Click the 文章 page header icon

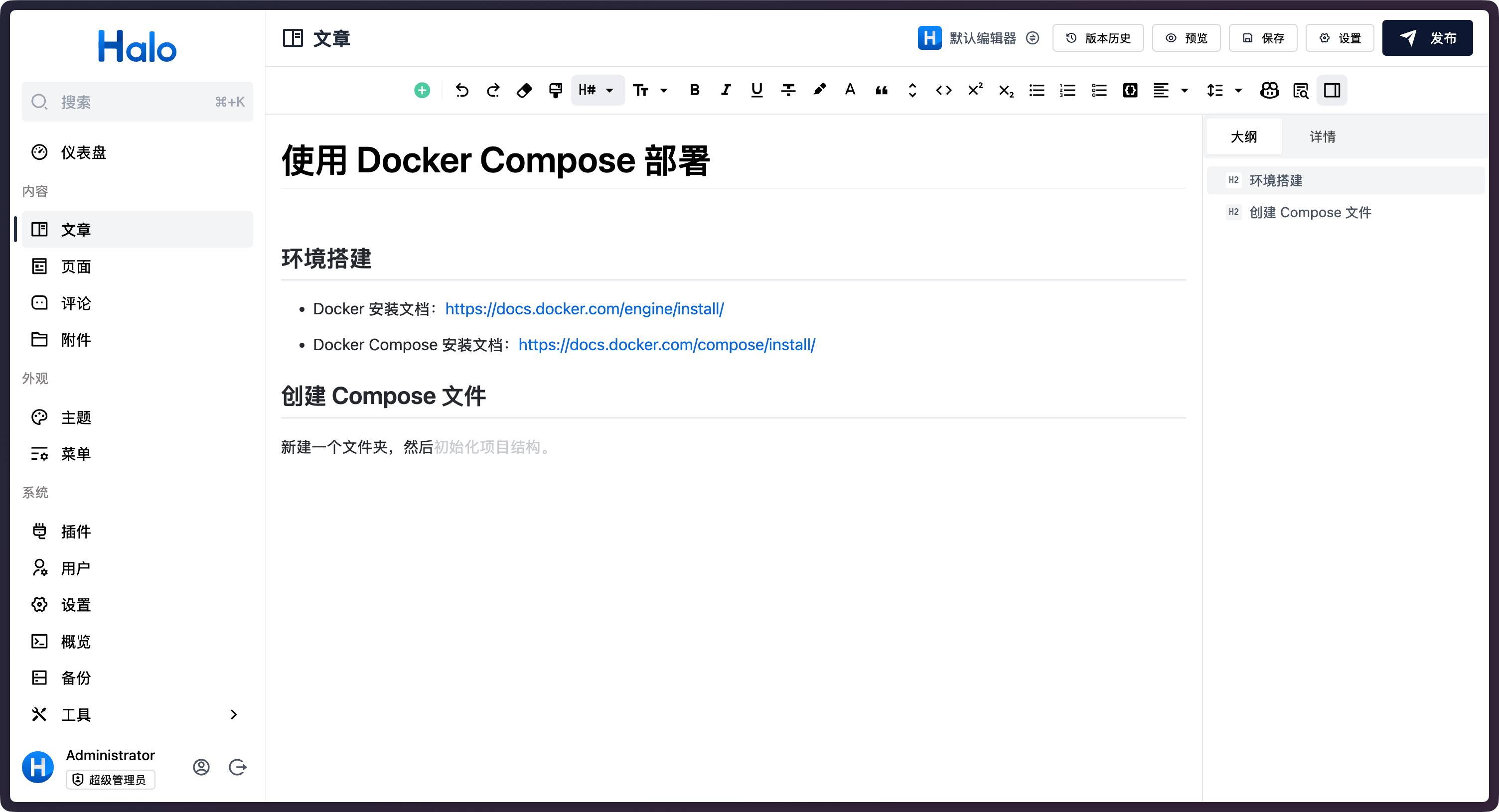[x=293, y=38]
